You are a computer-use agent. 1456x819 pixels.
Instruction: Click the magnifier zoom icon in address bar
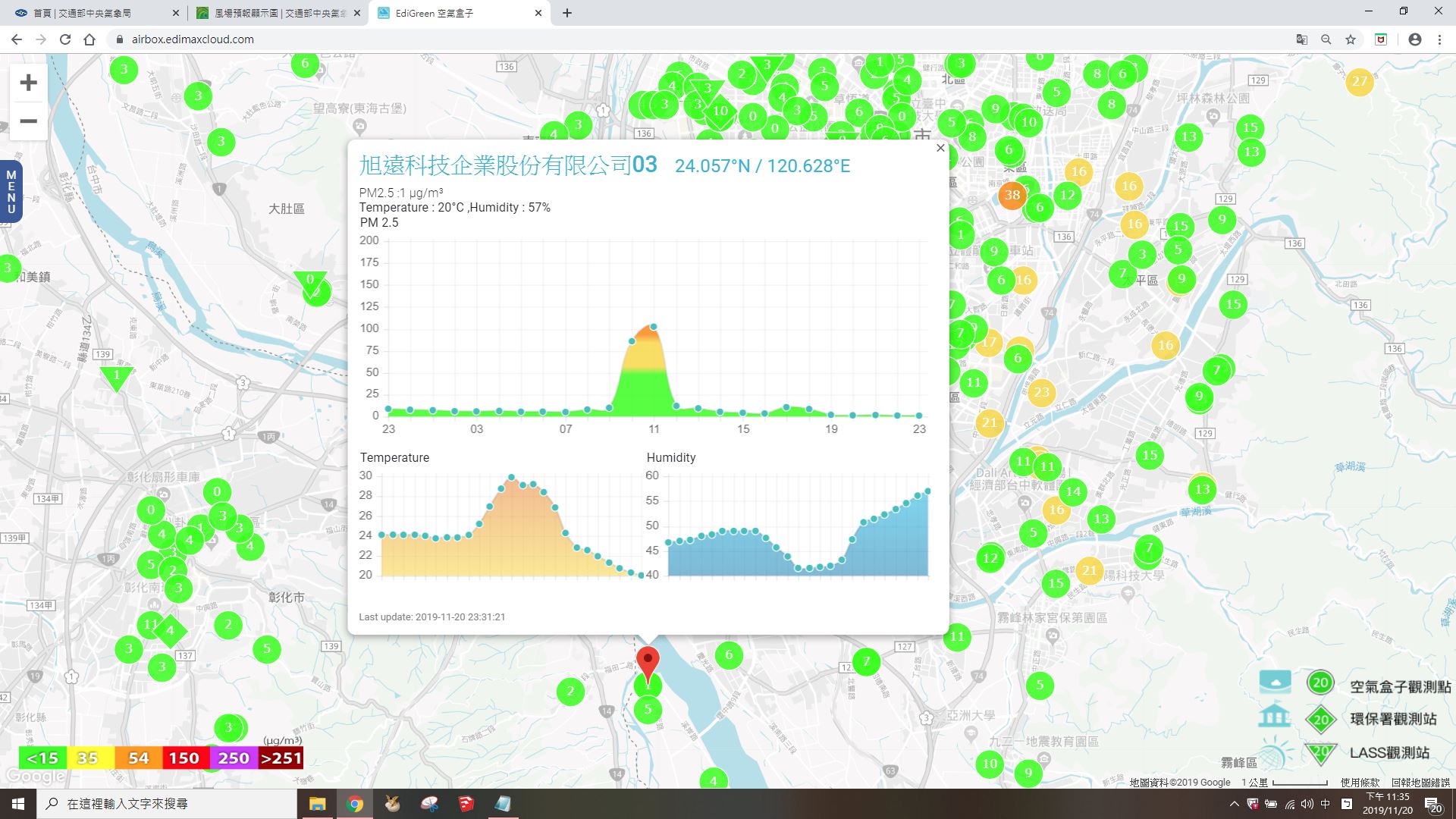pos(1326,39)
